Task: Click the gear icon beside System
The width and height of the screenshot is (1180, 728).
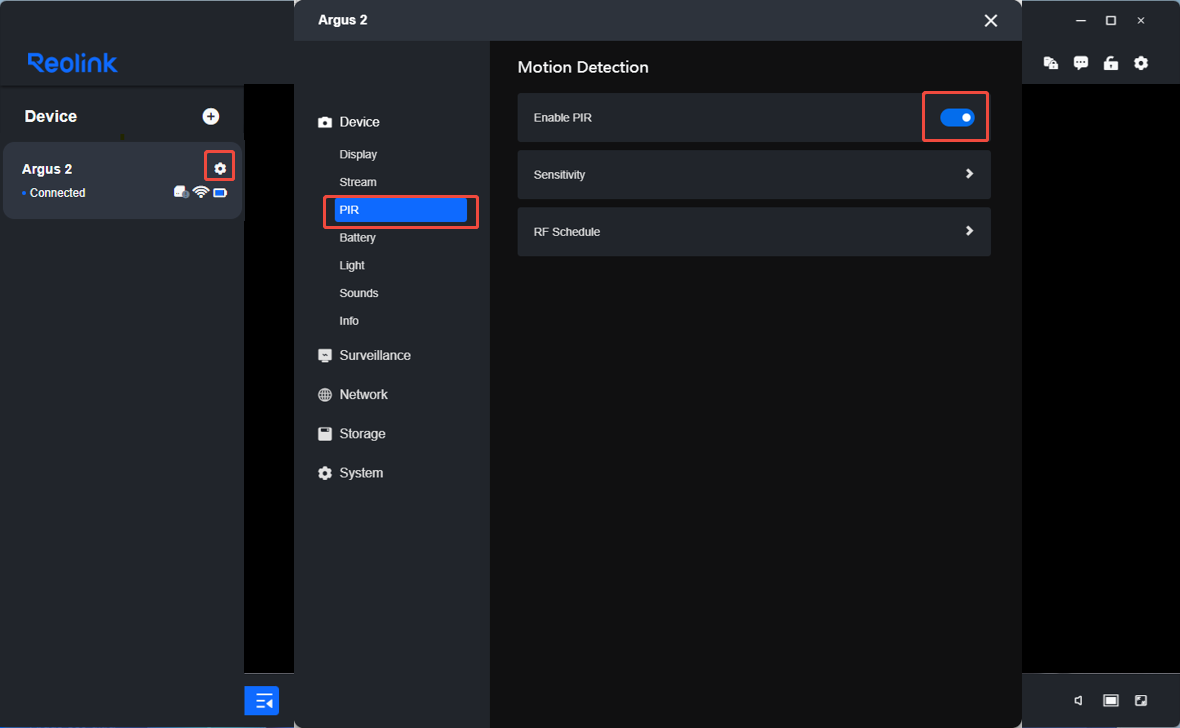Action: 325,473
